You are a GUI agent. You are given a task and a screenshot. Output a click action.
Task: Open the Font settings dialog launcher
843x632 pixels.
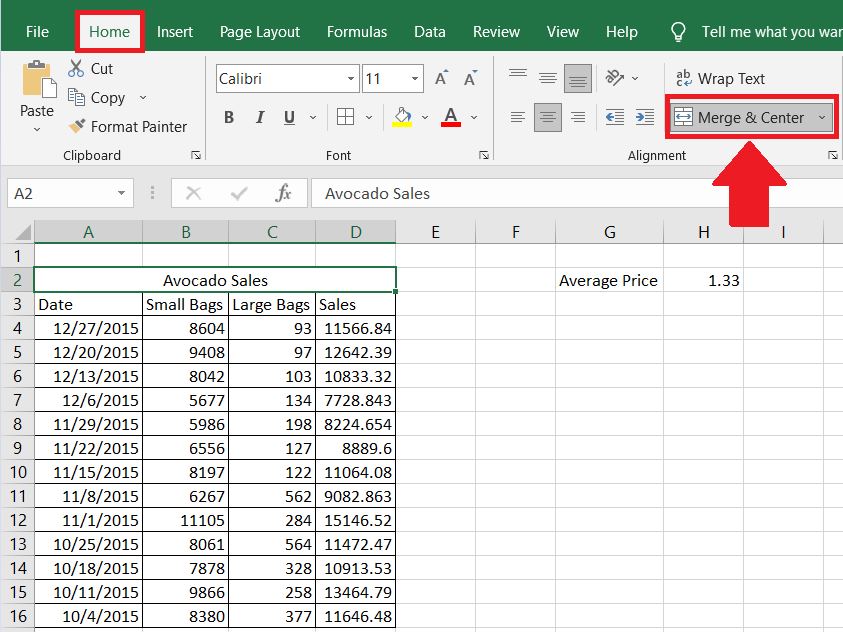click(x=484, y=155)
